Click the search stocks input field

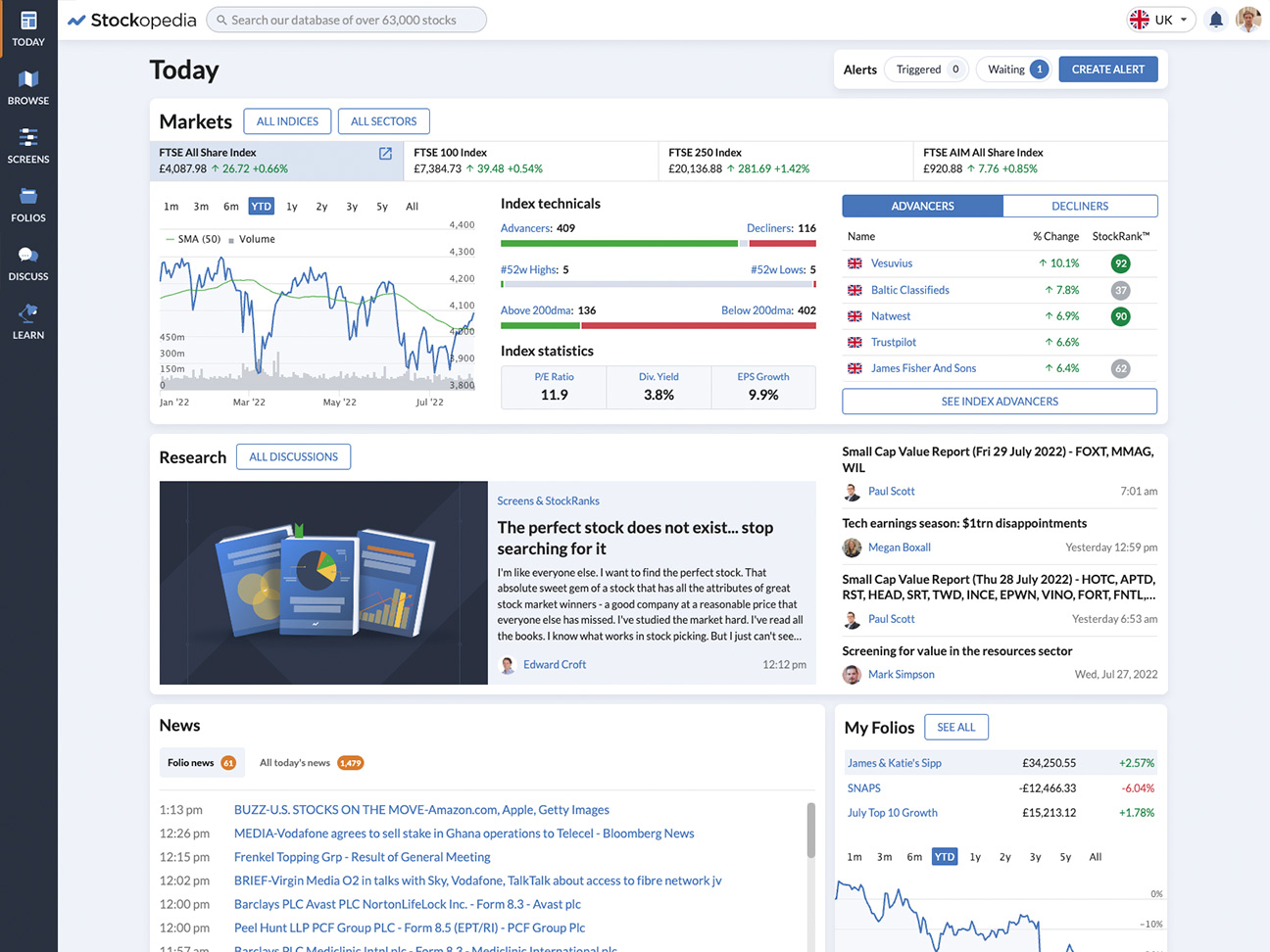(347, 20)
